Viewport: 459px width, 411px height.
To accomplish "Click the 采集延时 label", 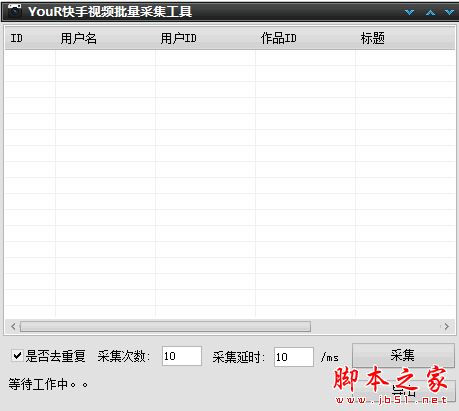I will pyautogui.click(x=239, y=357).
